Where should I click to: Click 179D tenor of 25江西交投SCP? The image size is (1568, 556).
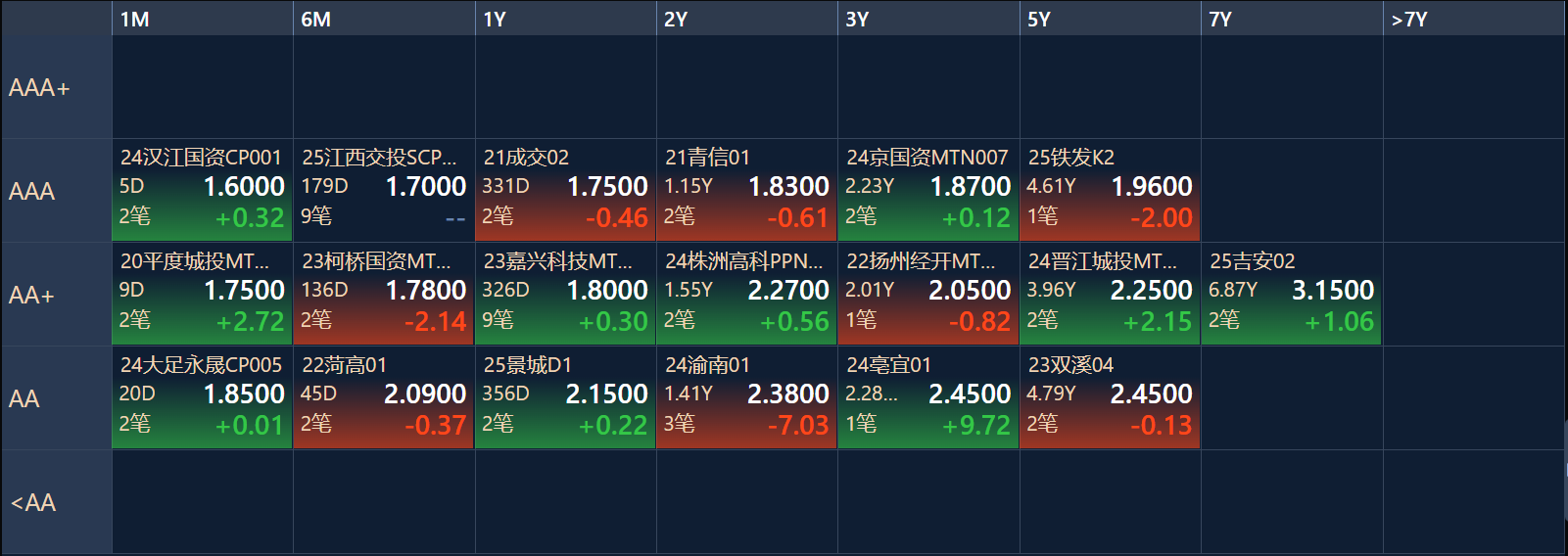(x=324, y=186)
